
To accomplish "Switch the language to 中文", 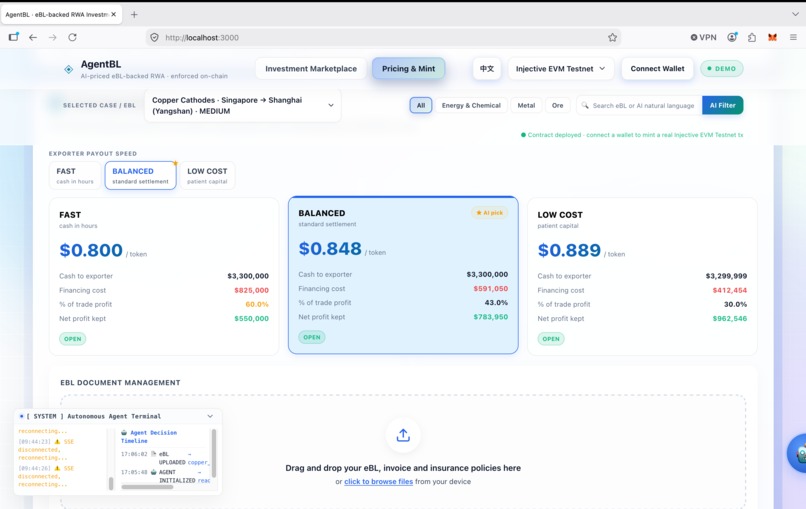I will coord(487,69).
